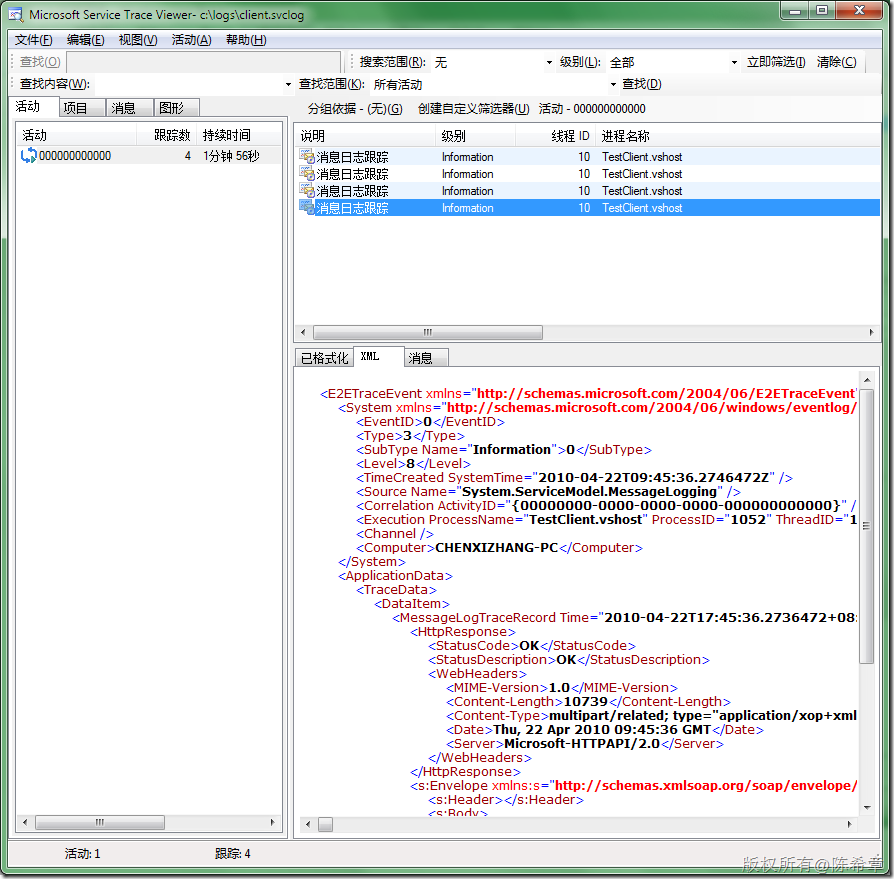Open the 帮助(H) menu
The height and width of the screenshot is (879, 894).
[246, 40]
